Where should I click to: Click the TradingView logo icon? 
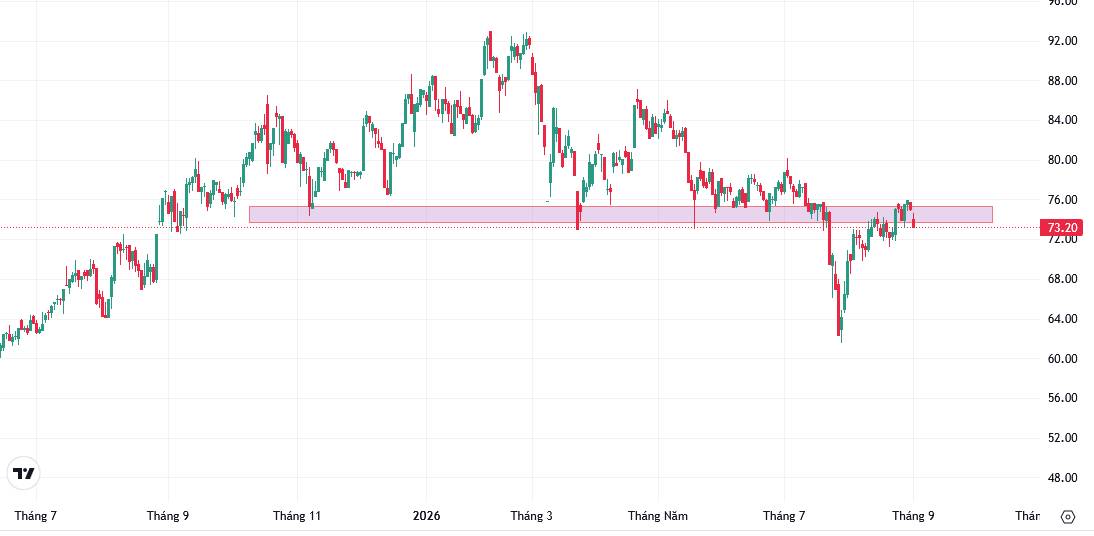(x=24, y=474)
